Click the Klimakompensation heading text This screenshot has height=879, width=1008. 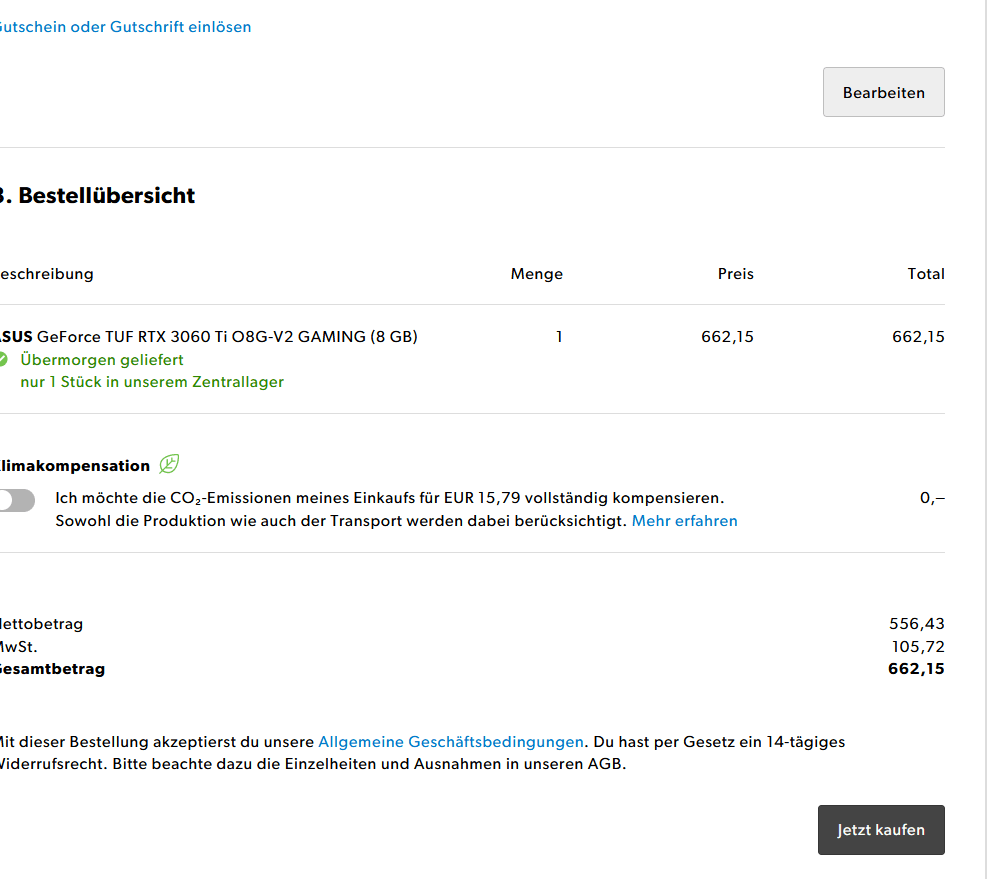coord(75,466)
